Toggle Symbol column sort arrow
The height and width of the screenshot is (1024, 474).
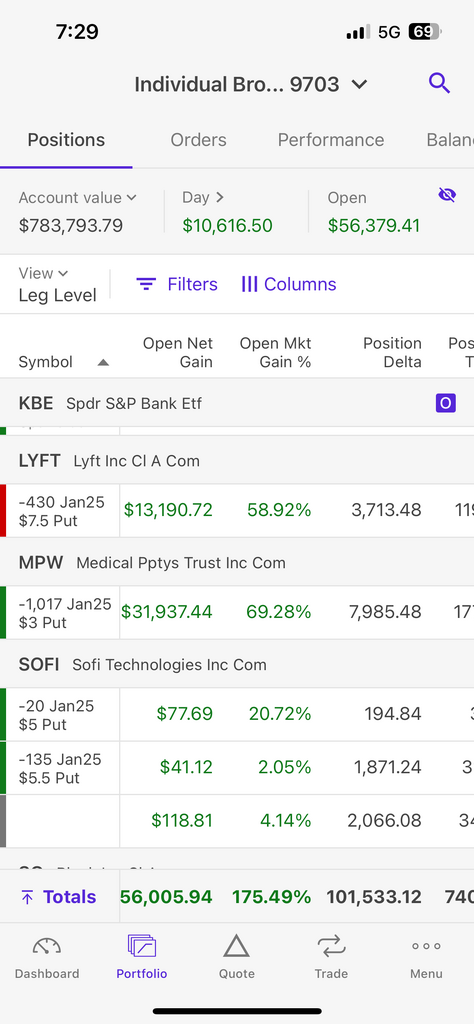click(103, 362)
